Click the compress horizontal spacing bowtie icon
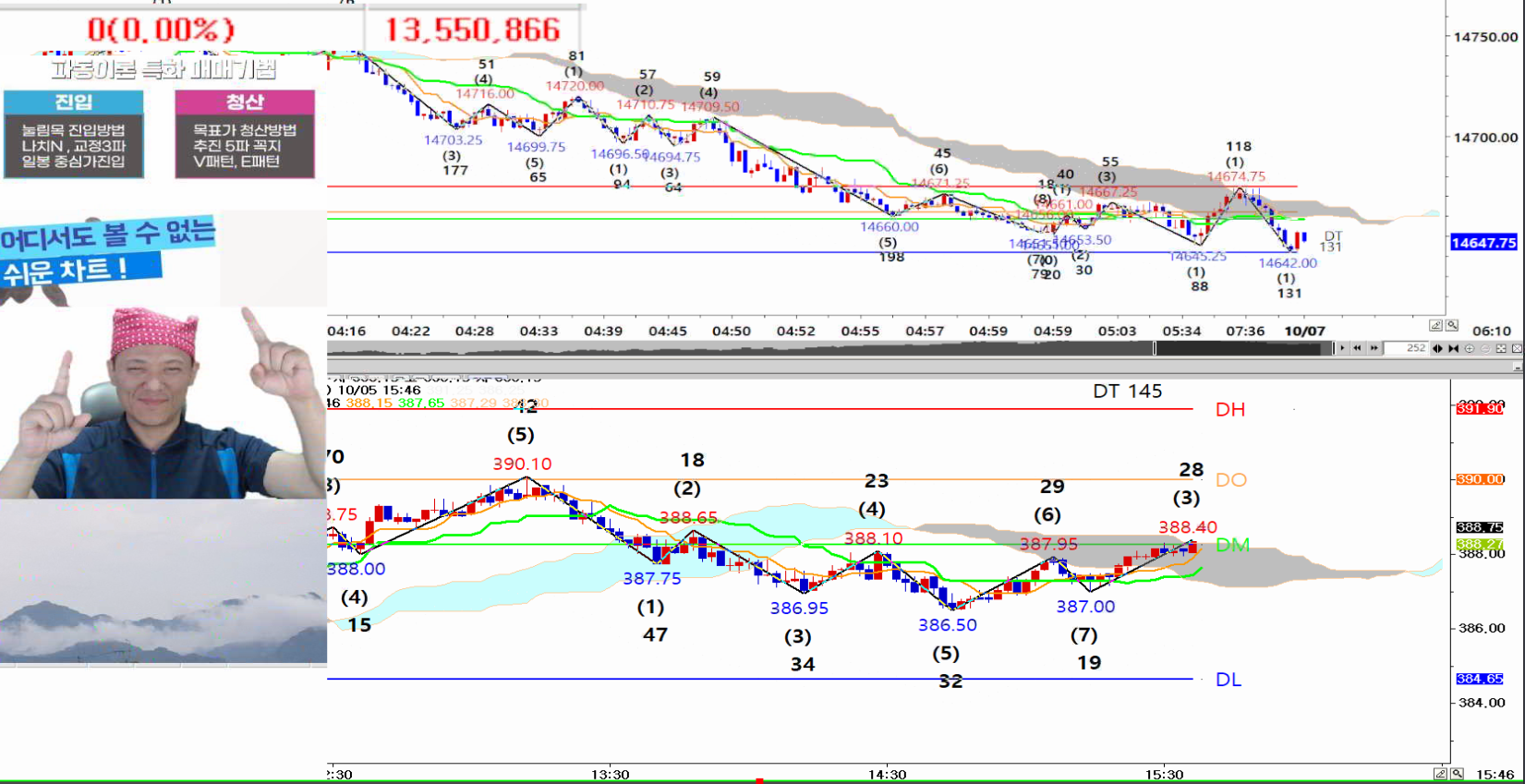This screenshot has width=1525, height=784. click(x=1454, y=348)
